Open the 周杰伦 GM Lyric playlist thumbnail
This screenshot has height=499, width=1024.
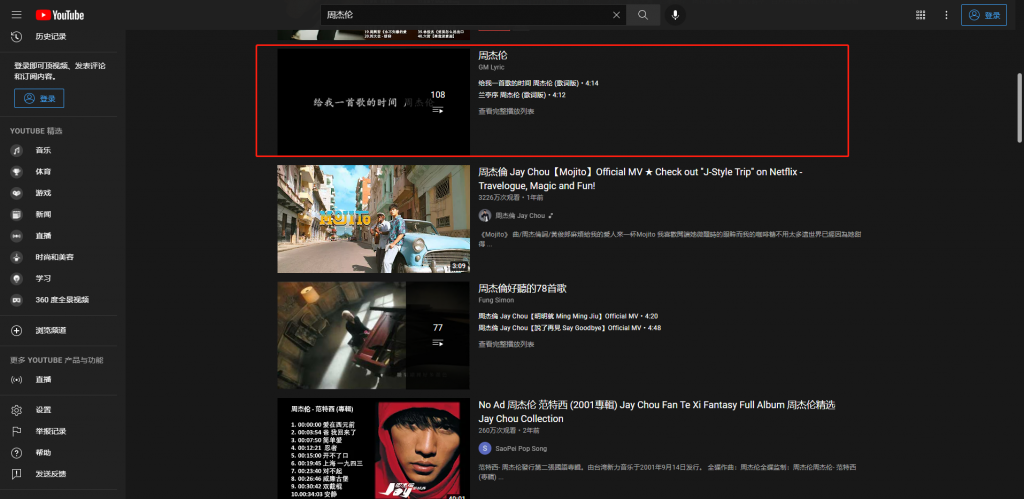pos(374,102)
